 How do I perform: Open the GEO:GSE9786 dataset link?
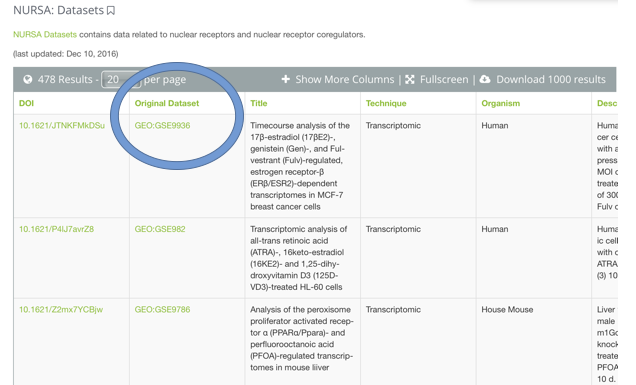[162, 310]
